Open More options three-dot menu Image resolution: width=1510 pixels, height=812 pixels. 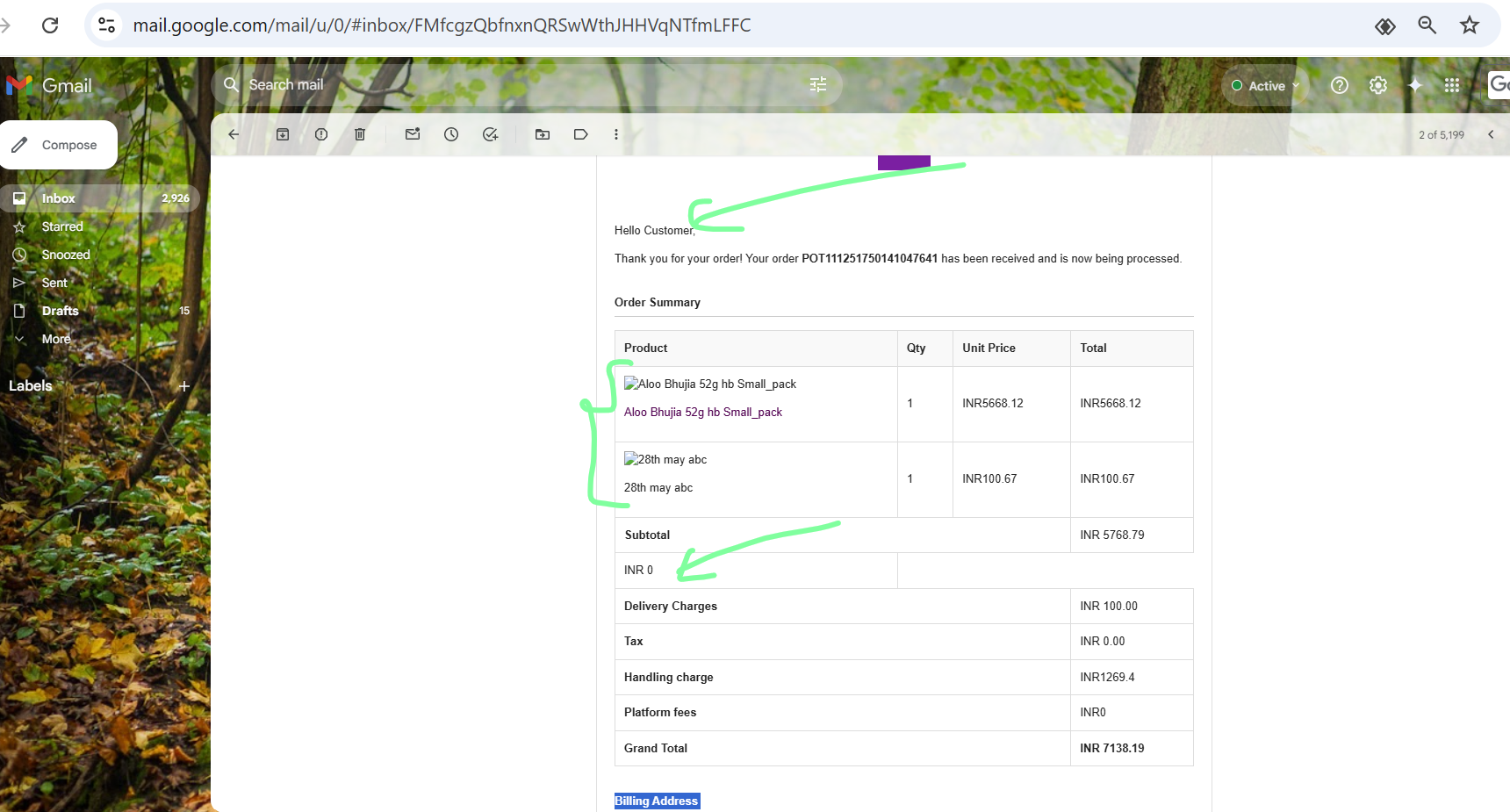(x=616, y=134)
